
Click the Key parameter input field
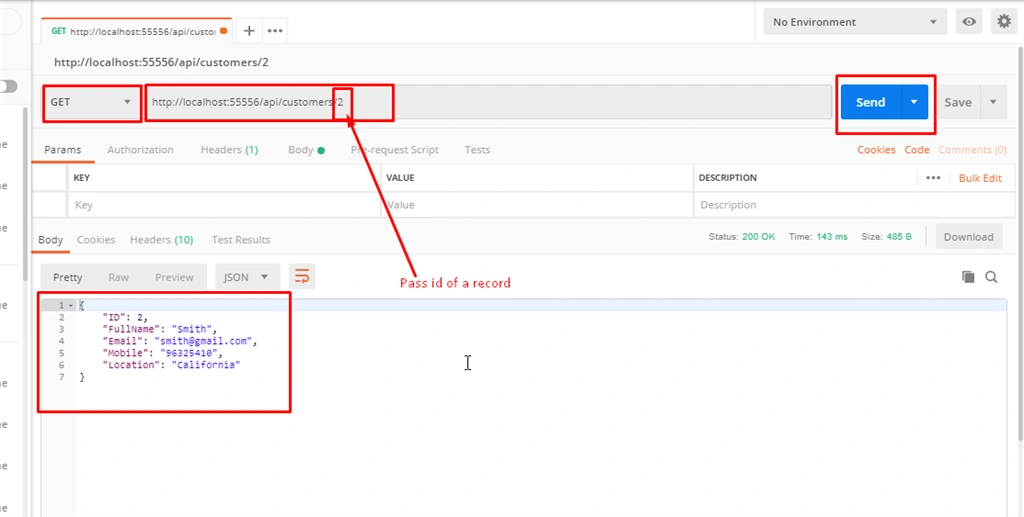tap(224, 205)
